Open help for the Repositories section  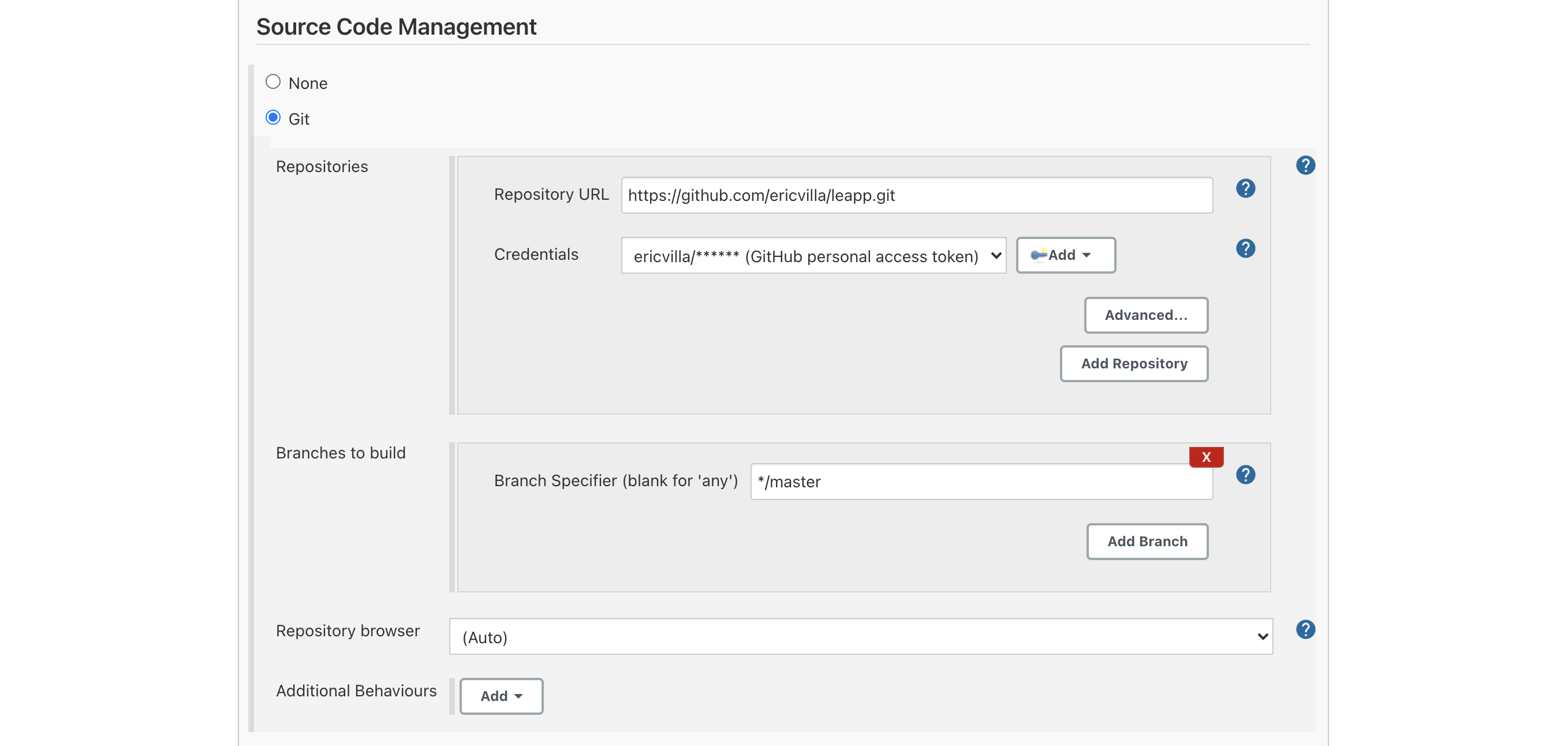[1305, 165]
